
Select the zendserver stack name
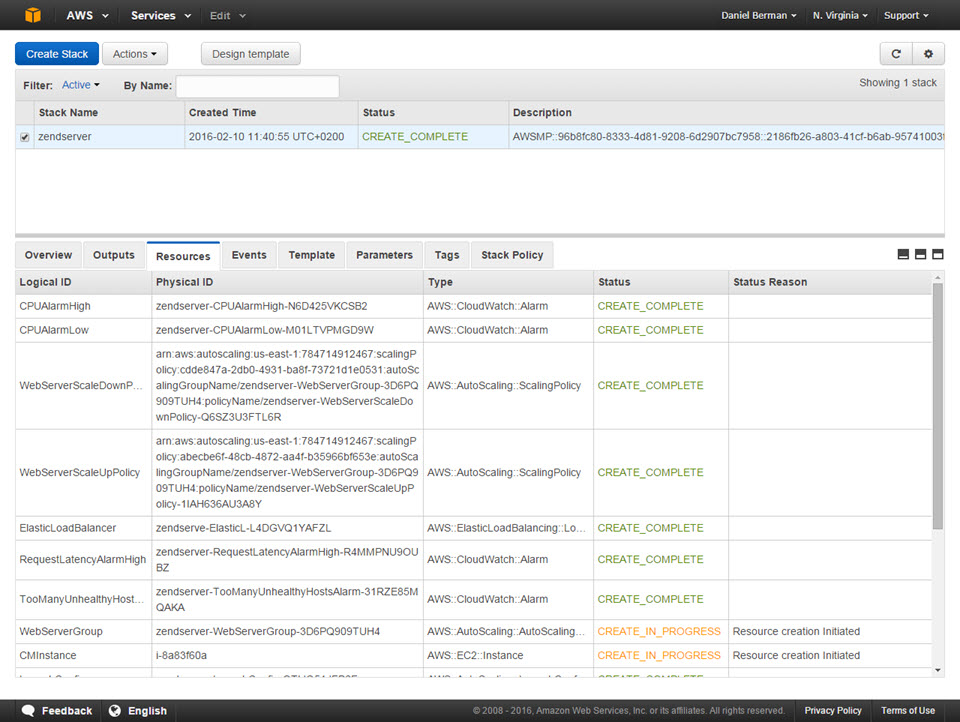64,137
